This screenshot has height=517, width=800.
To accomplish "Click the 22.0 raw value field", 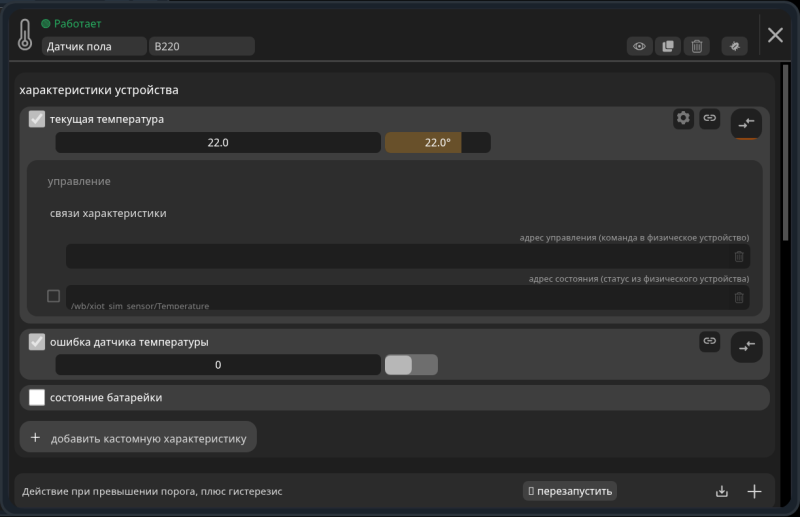I will point(218,142).
